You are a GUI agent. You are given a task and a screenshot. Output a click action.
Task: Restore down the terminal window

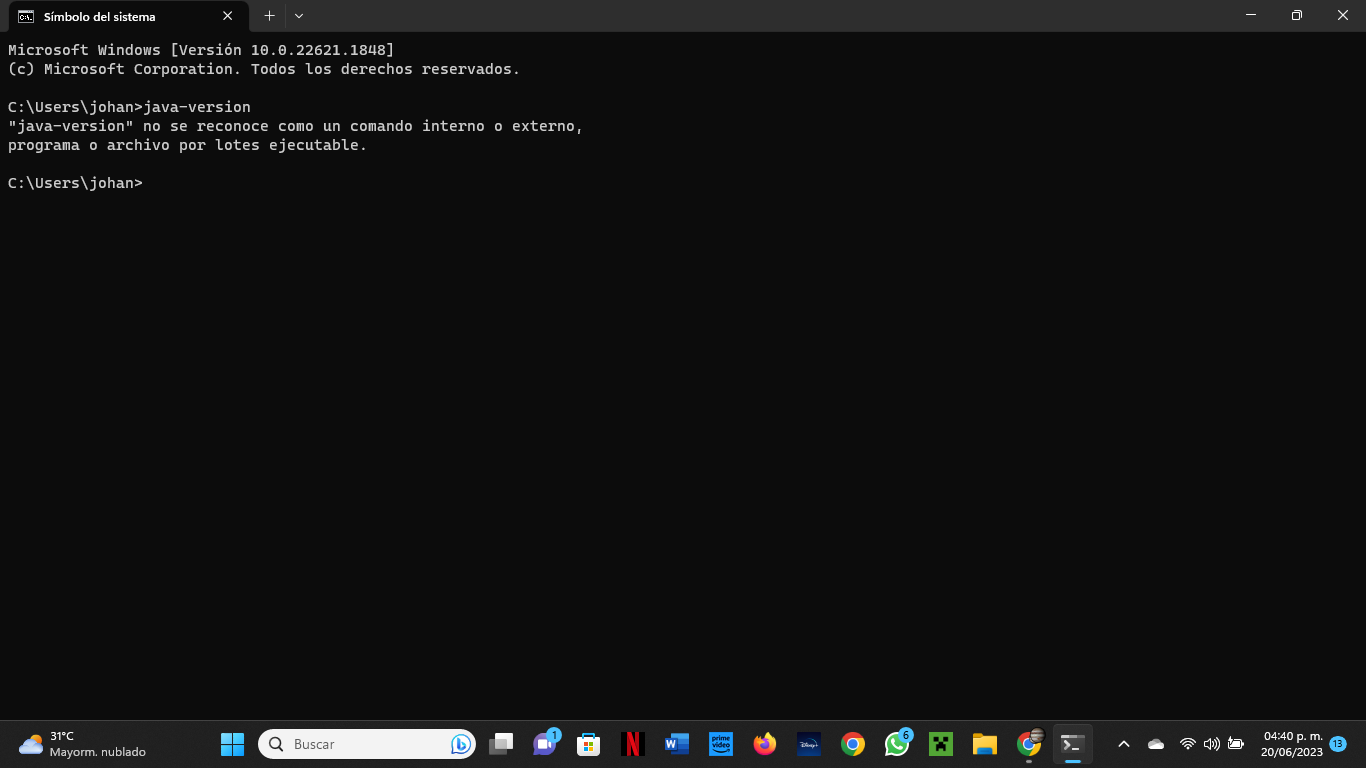(x=1297, y=15)
